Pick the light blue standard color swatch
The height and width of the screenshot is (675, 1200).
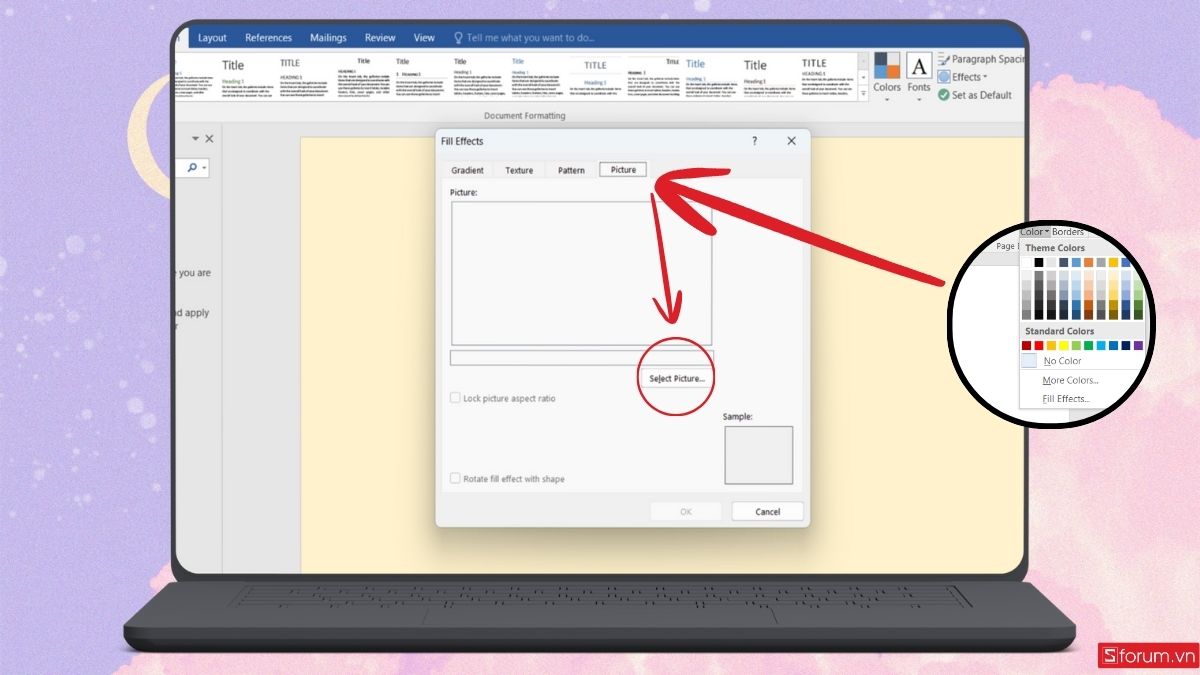click(1101, 345)
